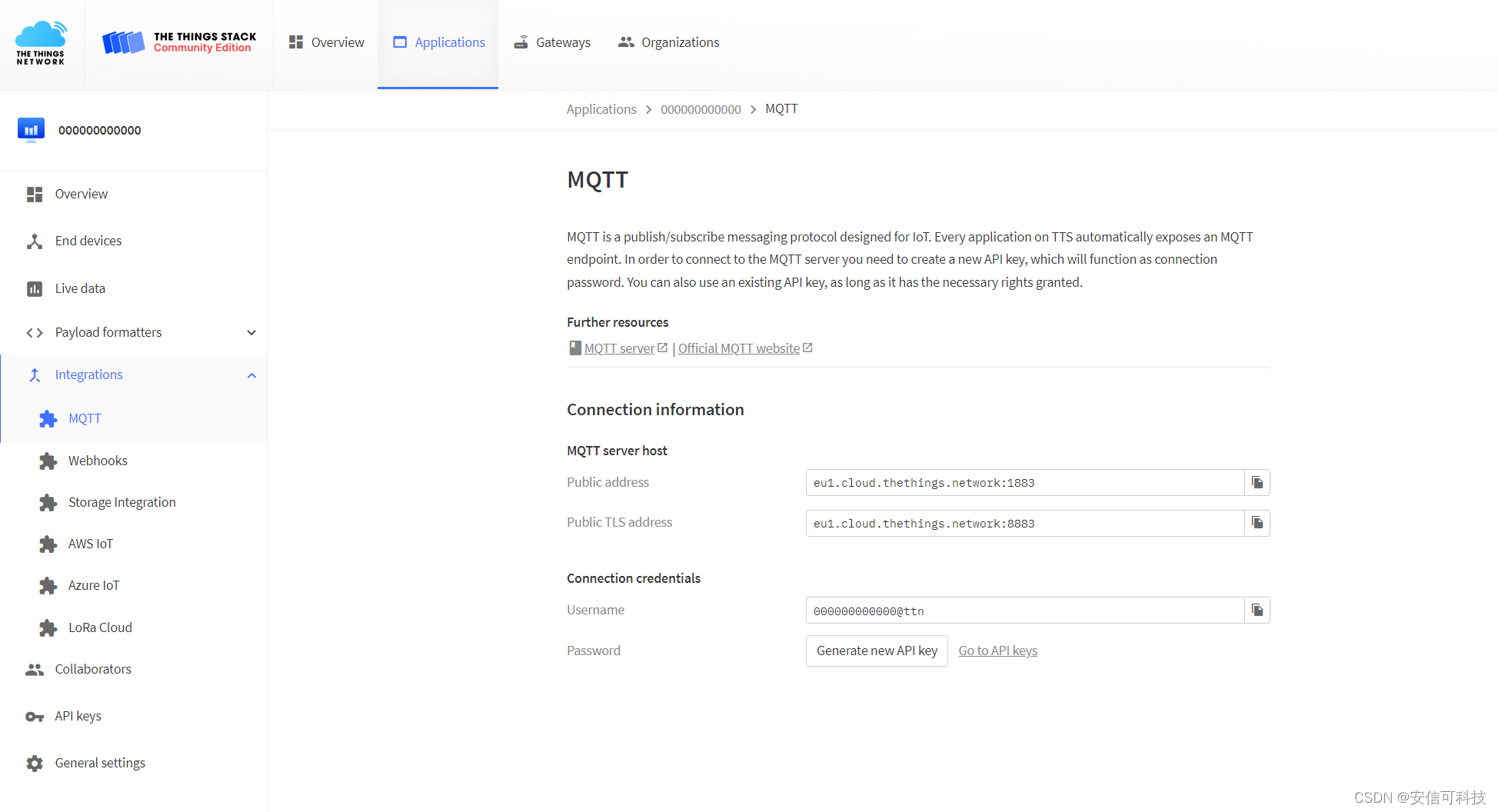Click the Storage Integration puzzle icon
This screenshot has height=812, width=1498.
[x=48, y=503]
